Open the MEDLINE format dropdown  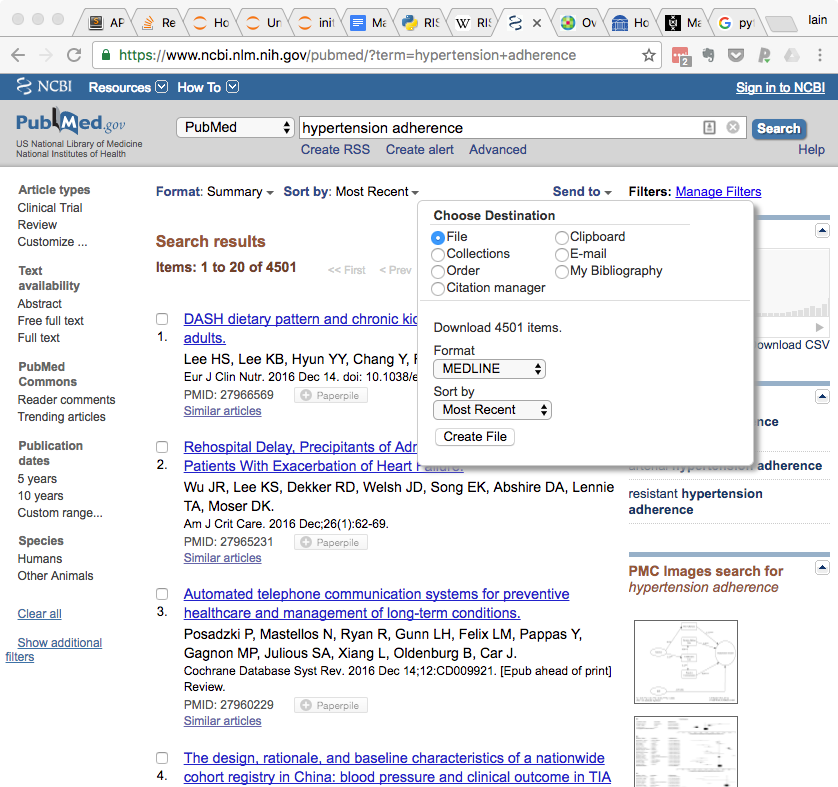[489, 369]
